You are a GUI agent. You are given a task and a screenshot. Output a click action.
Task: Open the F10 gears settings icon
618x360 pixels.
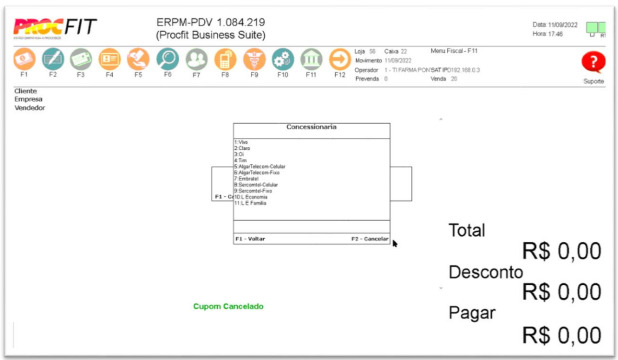[x=283, y=59]
